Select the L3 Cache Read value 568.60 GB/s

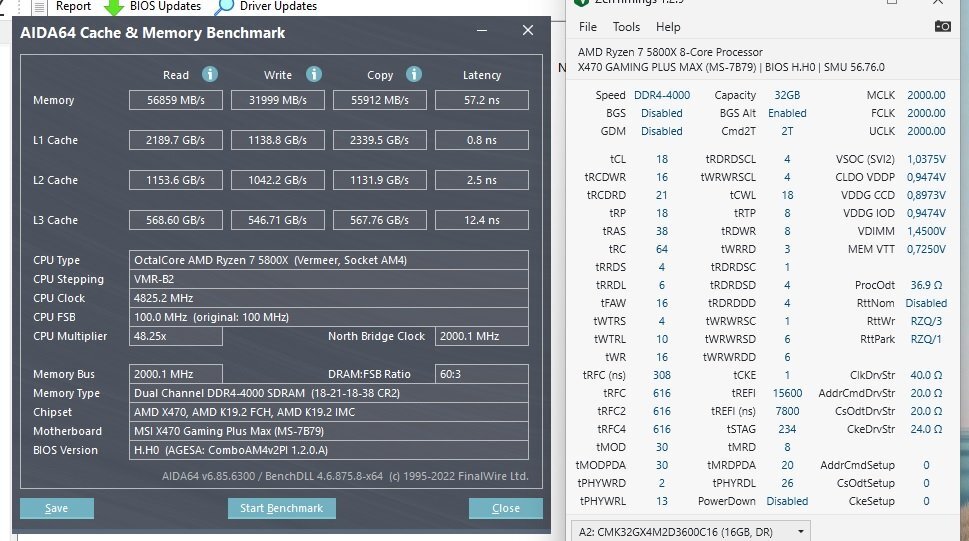click(176, 220)
